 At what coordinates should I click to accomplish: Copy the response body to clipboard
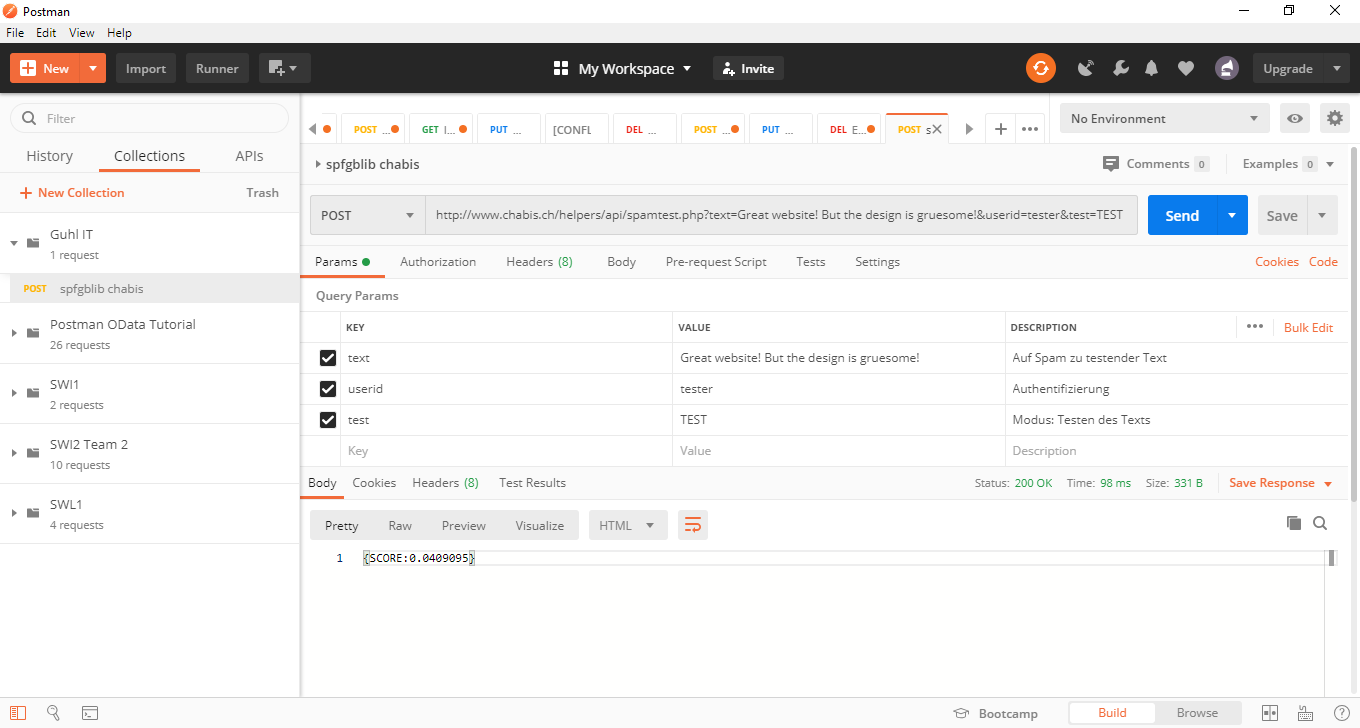pos(1293,523)
